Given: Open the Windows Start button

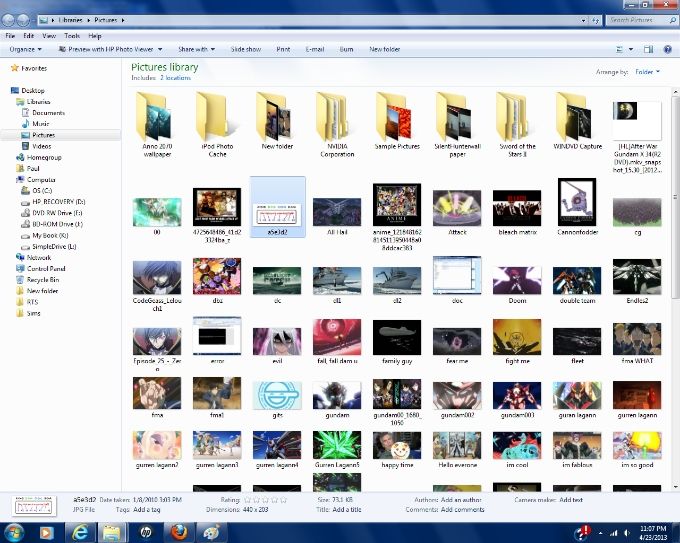Looking at the screenshot, I should [x=13, y=533].
